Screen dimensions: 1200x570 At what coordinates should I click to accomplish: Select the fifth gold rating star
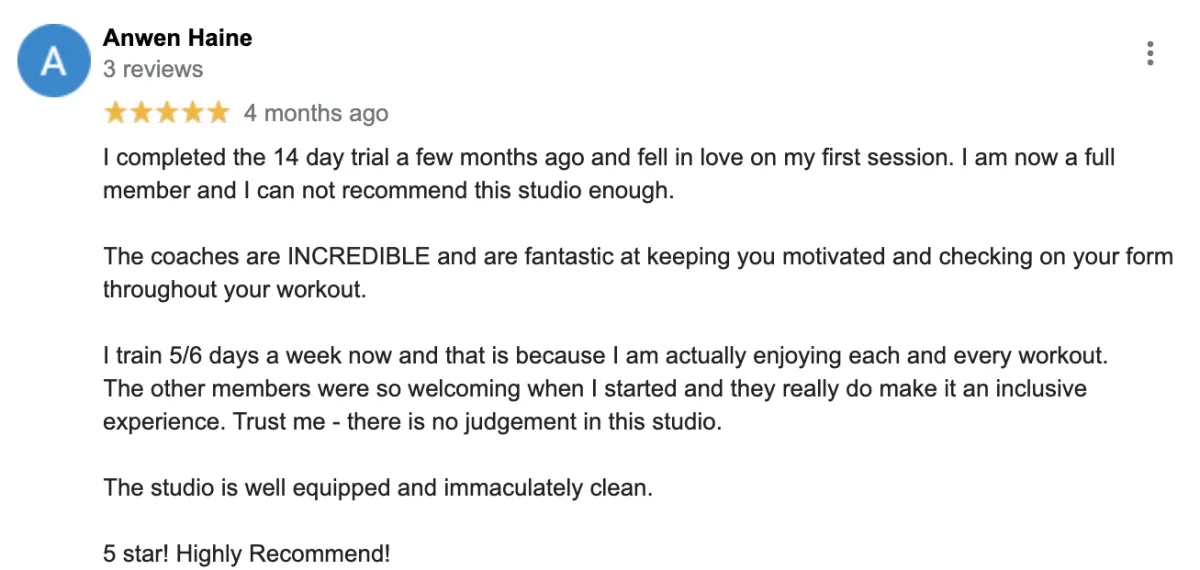(217, 113)
